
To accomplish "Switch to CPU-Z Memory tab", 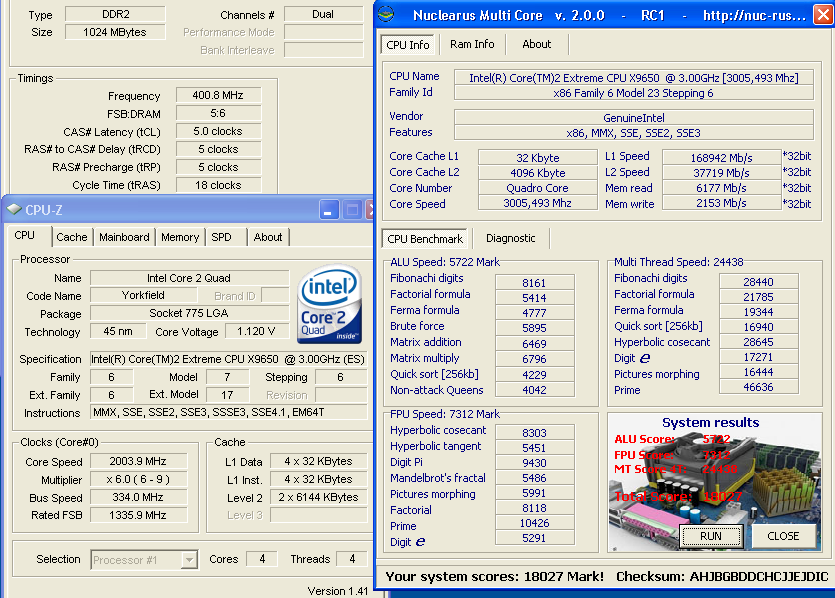I will coord(180,237).
